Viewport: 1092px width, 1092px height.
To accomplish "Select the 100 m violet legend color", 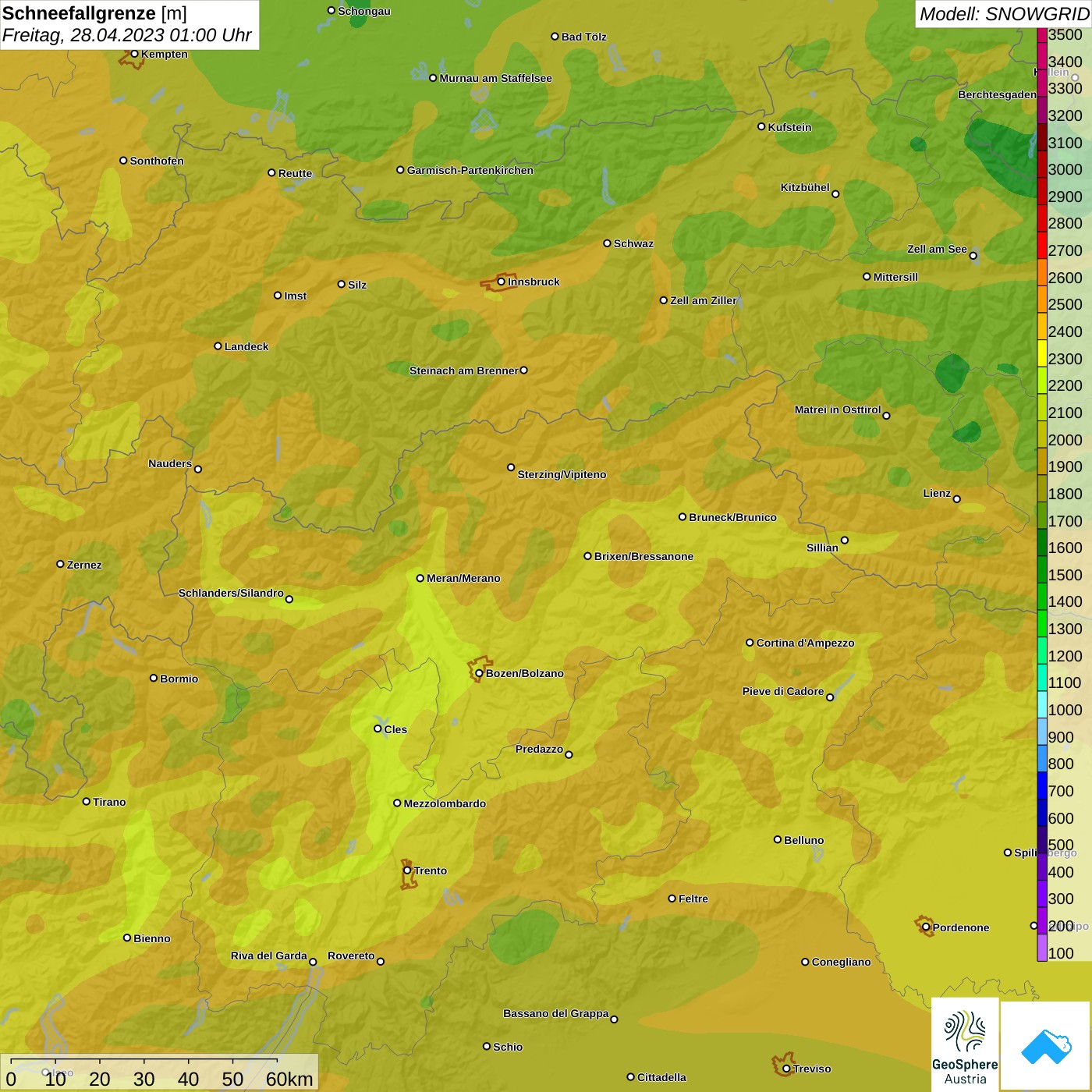I will click(x=1042, y=948).
